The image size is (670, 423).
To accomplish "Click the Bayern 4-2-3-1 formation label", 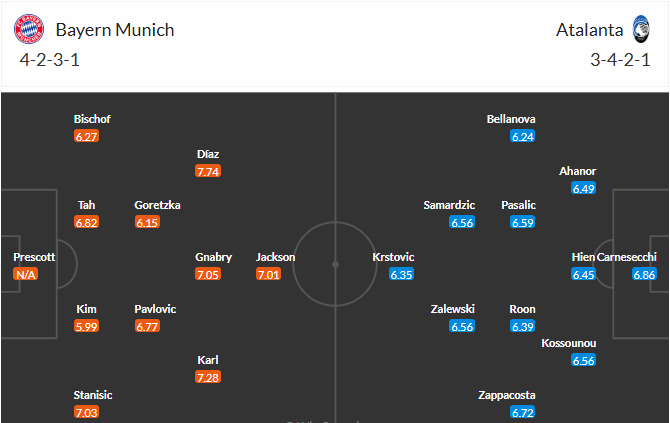I will [x=48, y=58].
